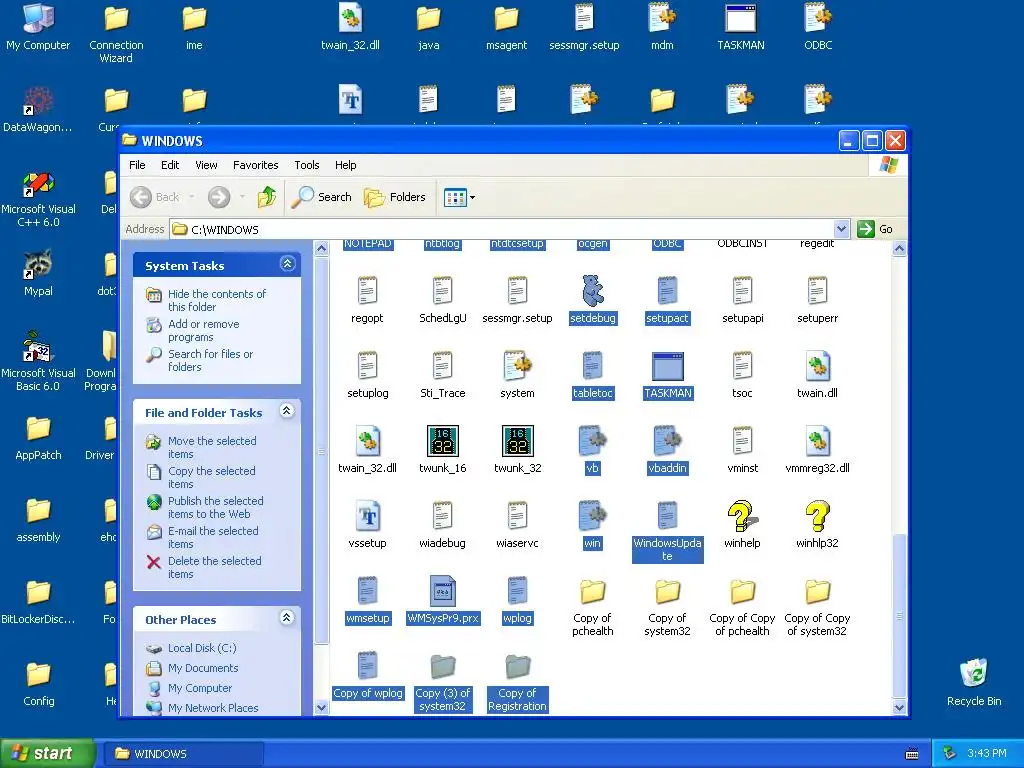Click E-mail the selected items link
This screenshot has height=768, width=1024.
[213, 537]
